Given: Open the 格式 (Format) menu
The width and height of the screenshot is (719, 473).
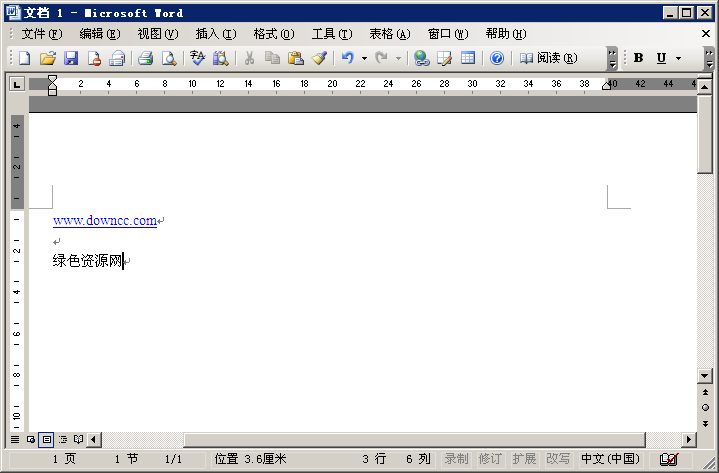Looking at the screenshot, I should (273, 33).
